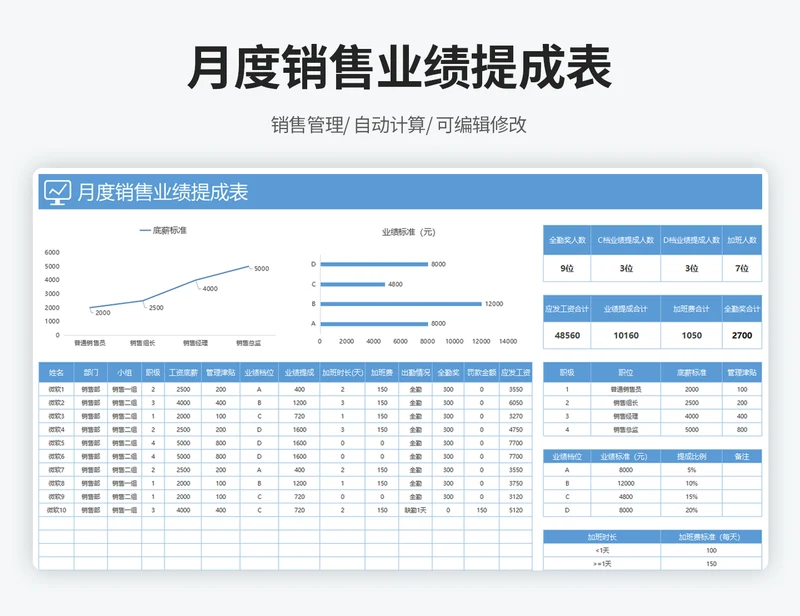Click the total value 48560
Screen dimensions: 800x616
(x=567, y=335)
